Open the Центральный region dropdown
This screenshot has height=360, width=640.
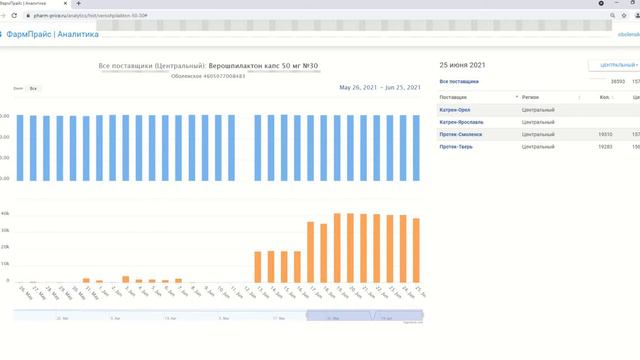click(616, 65)
